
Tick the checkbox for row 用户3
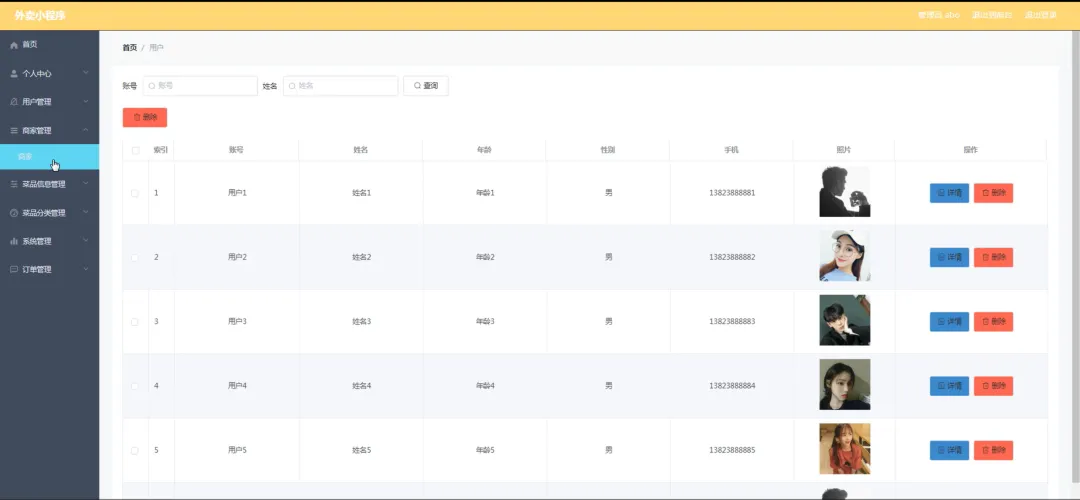point(135,322)
